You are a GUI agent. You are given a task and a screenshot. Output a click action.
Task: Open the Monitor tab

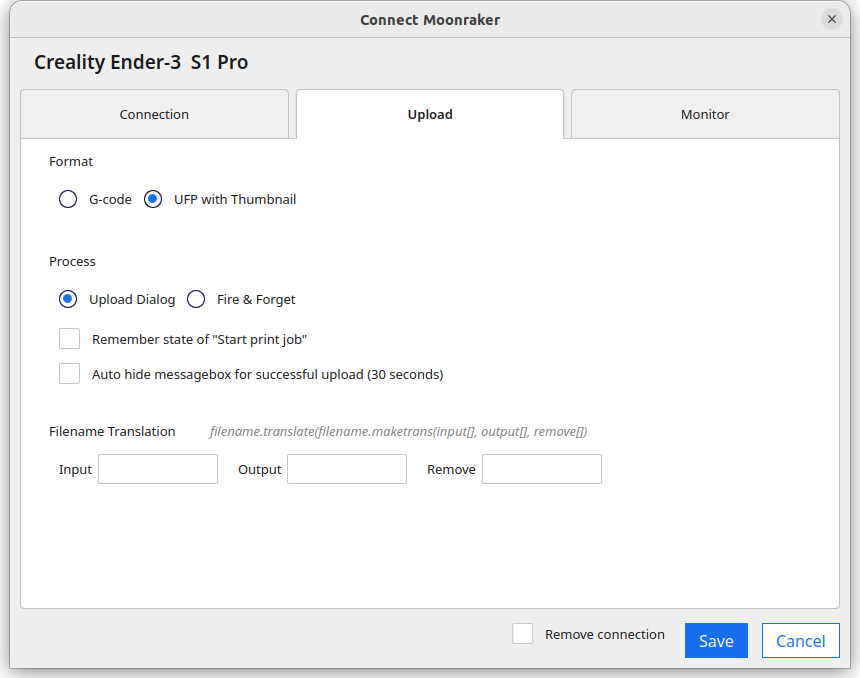tap(705, 114)
